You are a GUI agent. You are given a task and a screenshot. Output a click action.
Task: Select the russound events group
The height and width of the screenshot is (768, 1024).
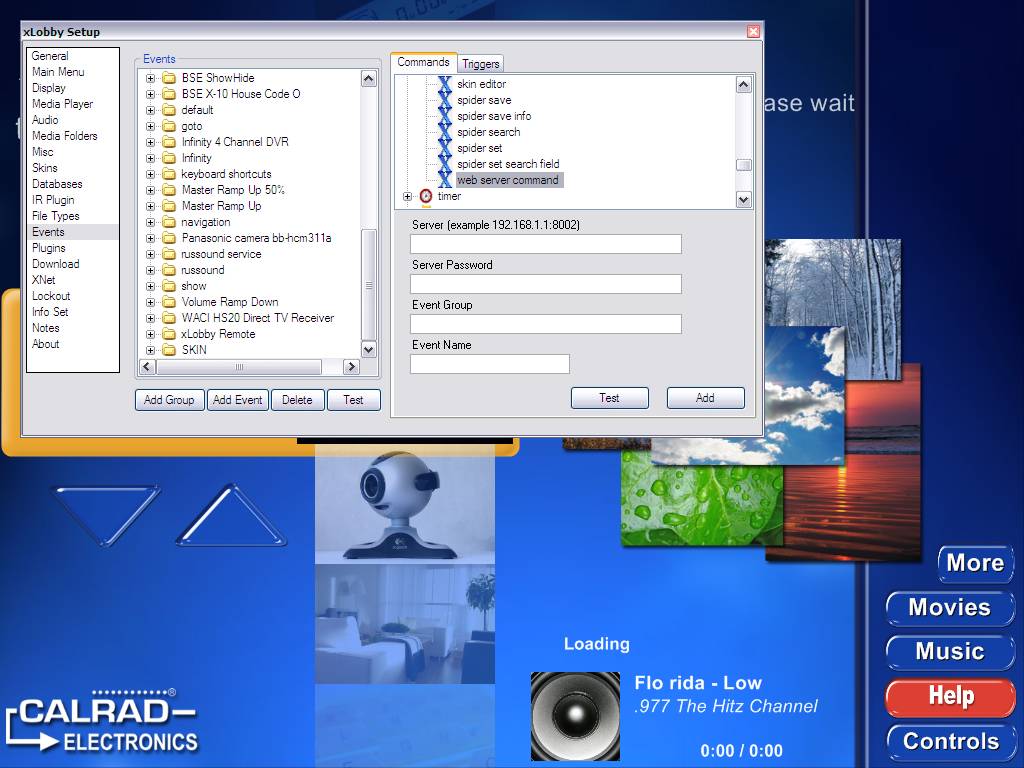click(x=202, y=270)
